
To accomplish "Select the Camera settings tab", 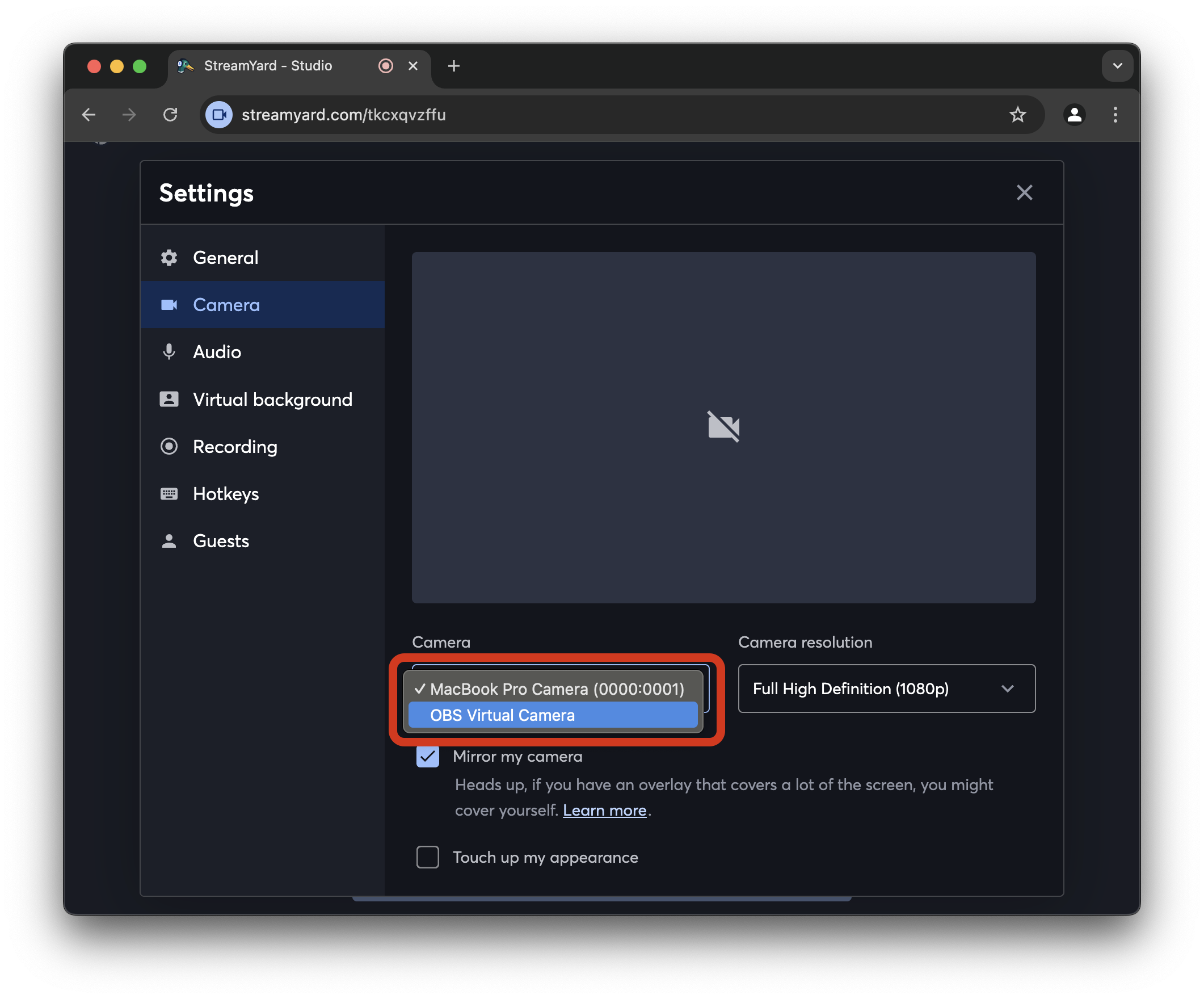I will point(262,304).
